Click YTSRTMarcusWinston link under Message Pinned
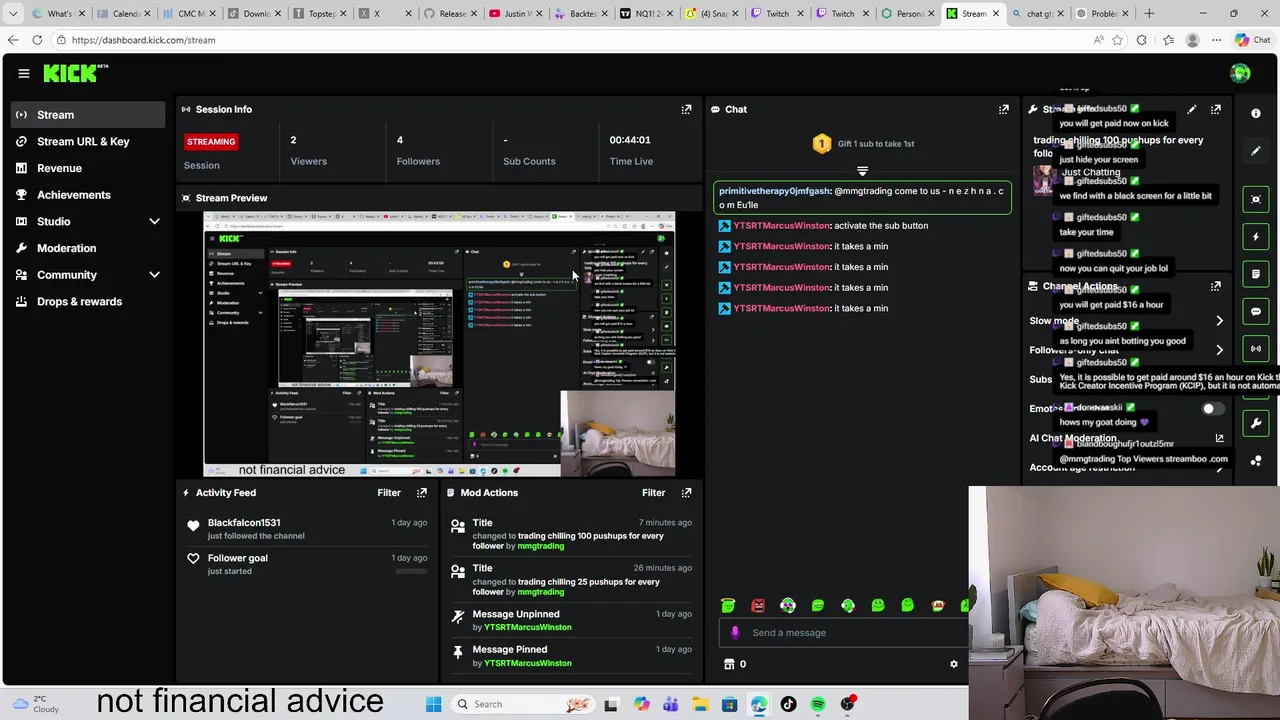Image resolution: width=1280 pixels, height=720 pixels. point(528,663)
